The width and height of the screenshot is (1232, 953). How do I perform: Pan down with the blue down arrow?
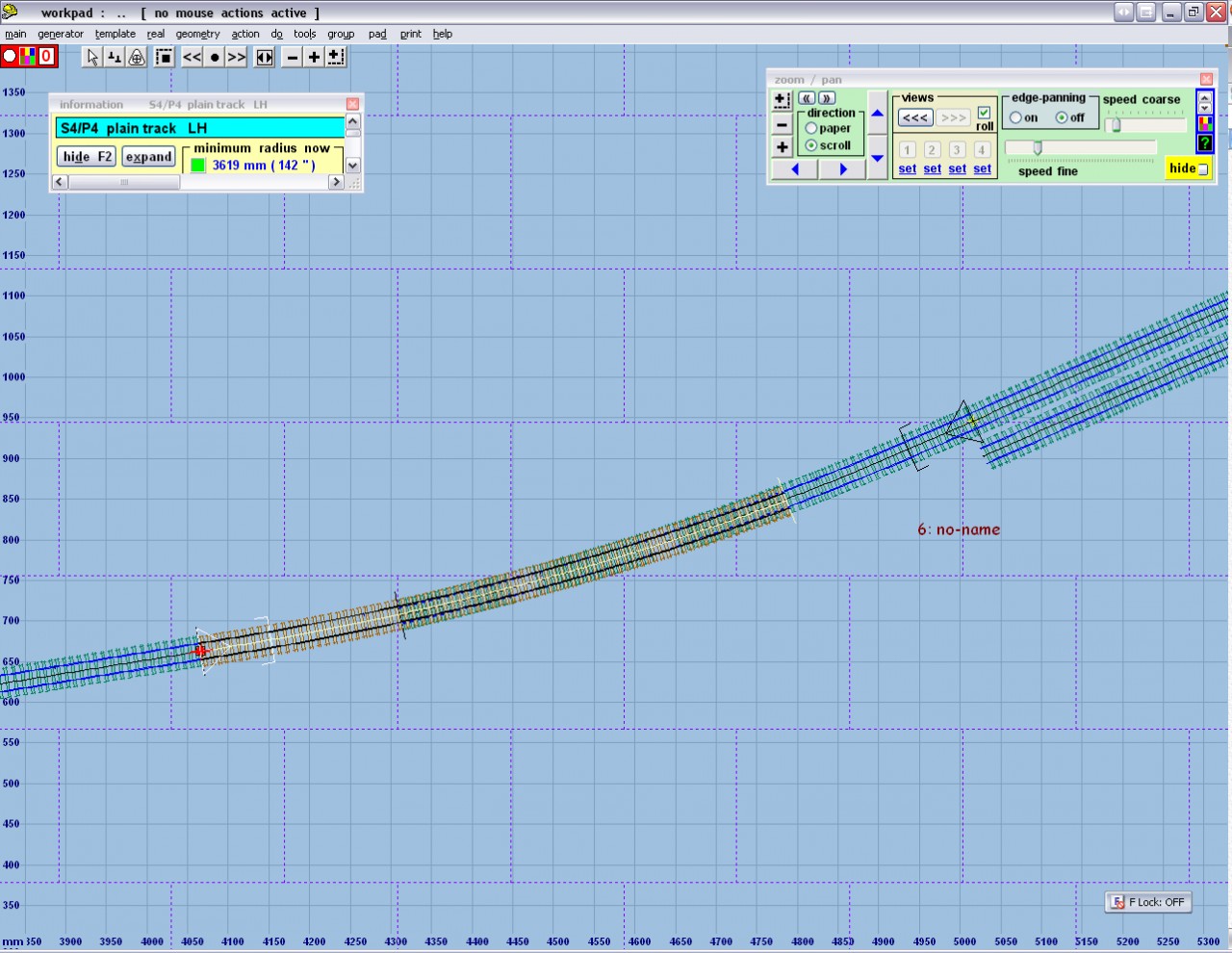[x=877, y=158]
